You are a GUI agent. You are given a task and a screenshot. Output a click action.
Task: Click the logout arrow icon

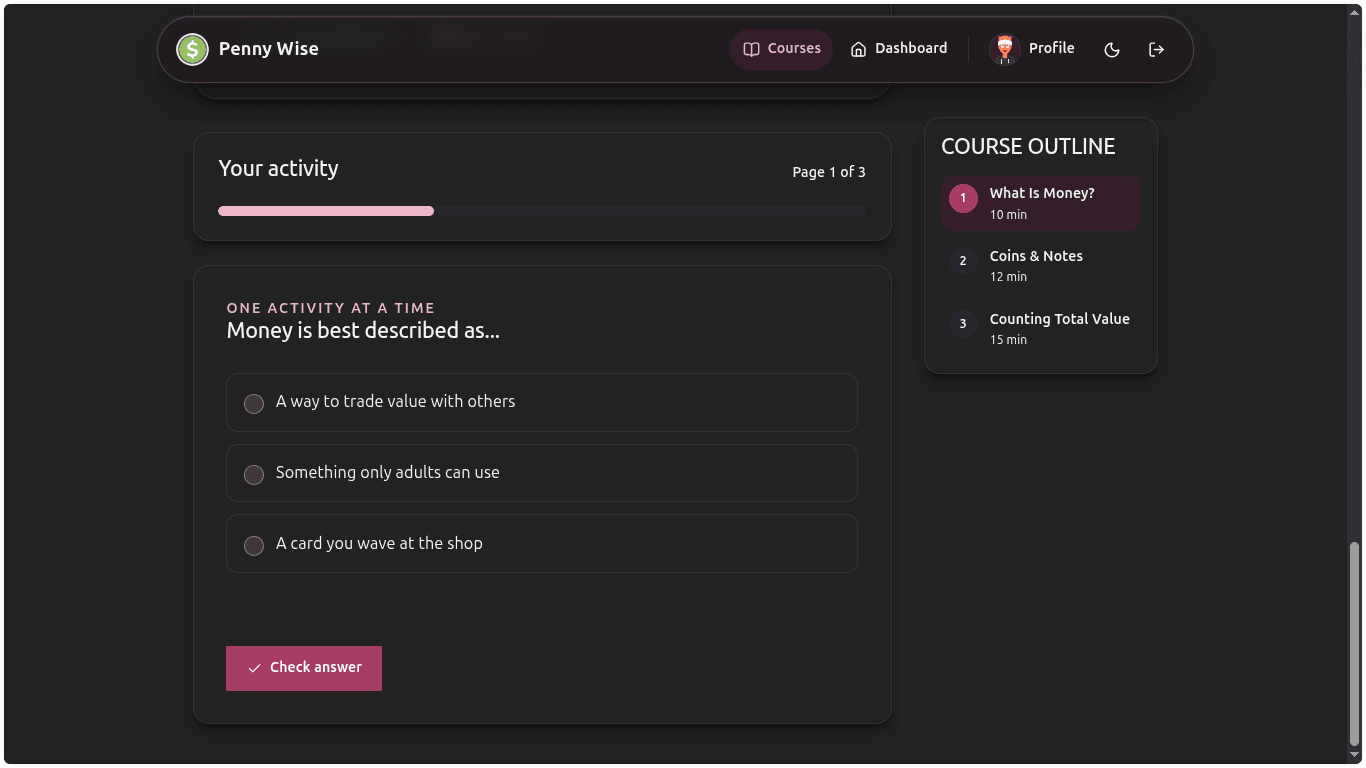(1156, 49)
